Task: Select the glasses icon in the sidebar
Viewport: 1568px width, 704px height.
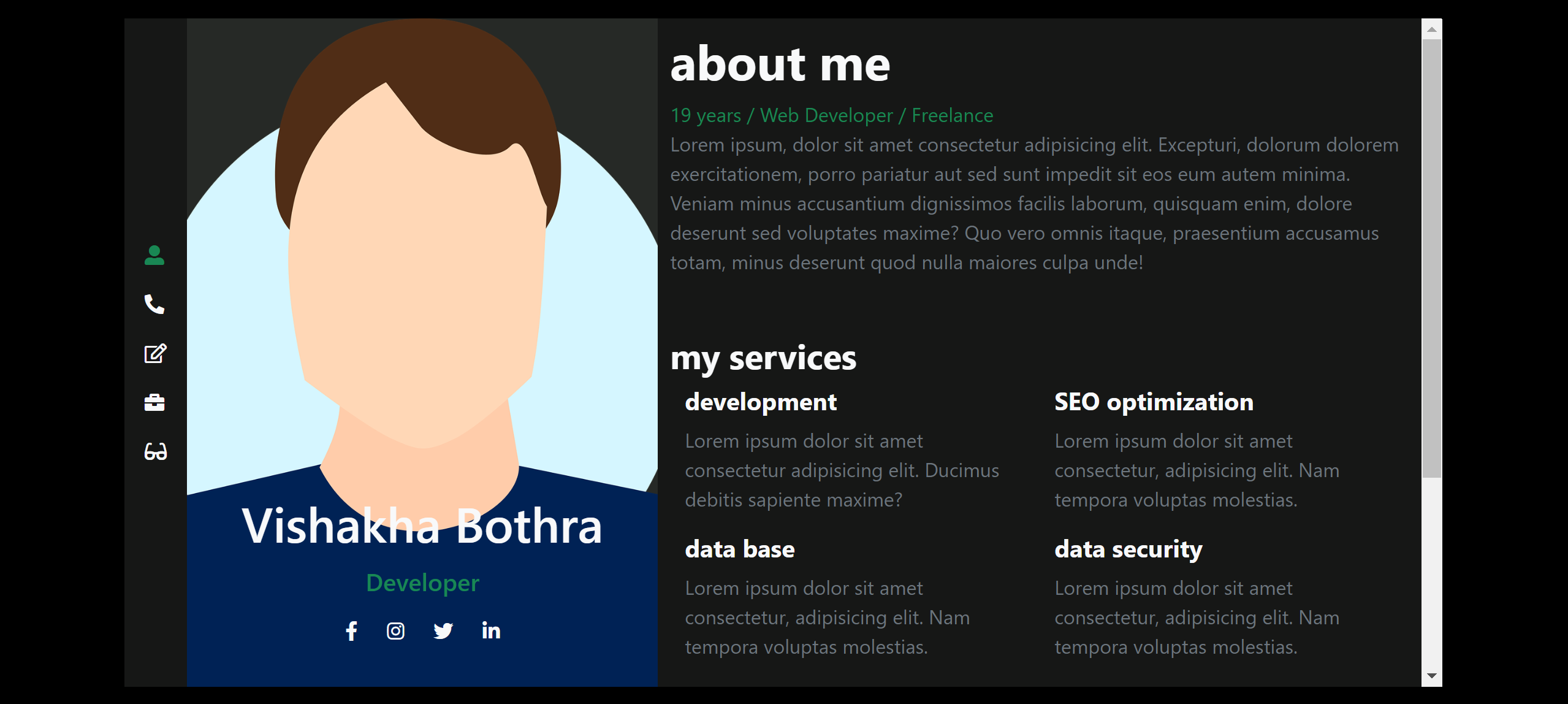Action: click(x=154, y=452)
